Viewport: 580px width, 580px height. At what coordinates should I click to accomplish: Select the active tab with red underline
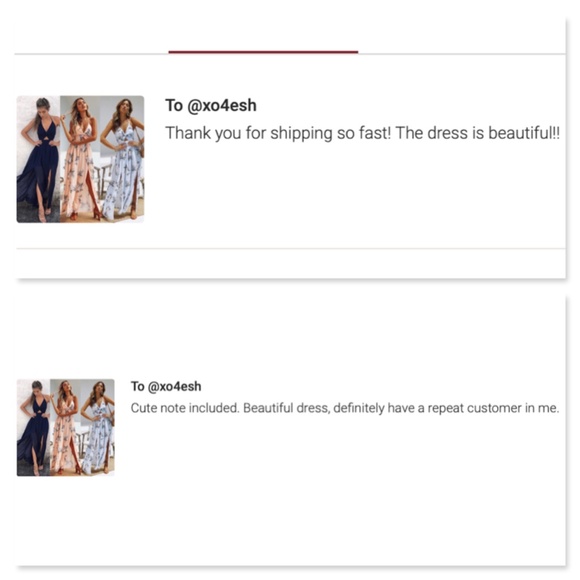(x=263, y=35)
